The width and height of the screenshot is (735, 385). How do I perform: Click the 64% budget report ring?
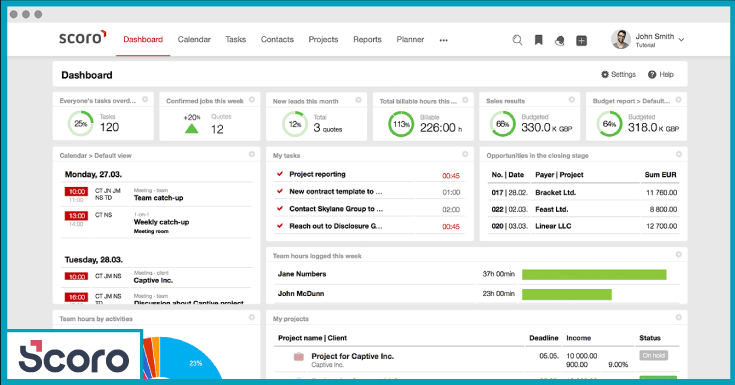[609, 124]
